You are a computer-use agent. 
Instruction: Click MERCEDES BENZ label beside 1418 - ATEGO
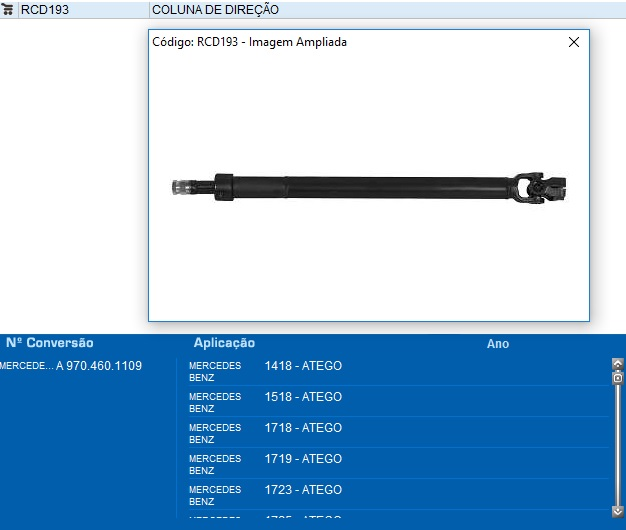[x=214, y=372]
